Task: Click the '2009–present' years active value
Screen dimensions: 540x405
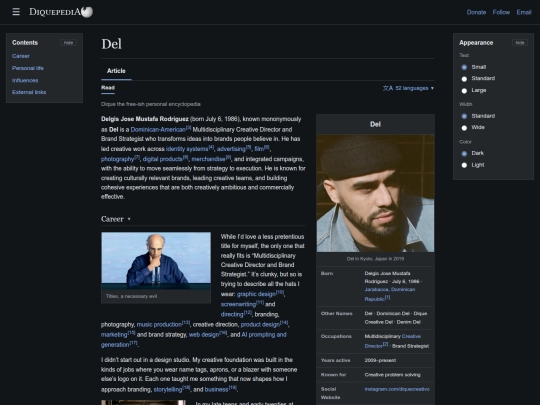Action: click(380, 361)
